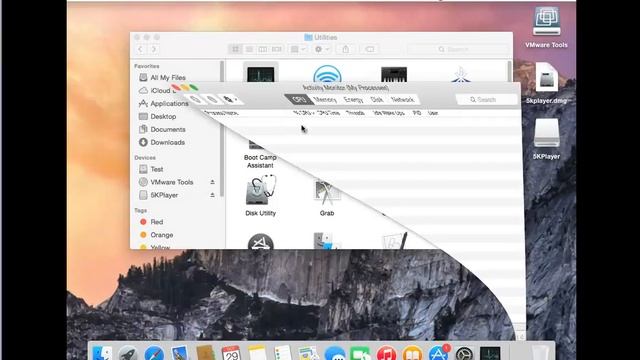Open iTunes music note icon in Dock
Viewport: 640px width, 360px height.
386,353
